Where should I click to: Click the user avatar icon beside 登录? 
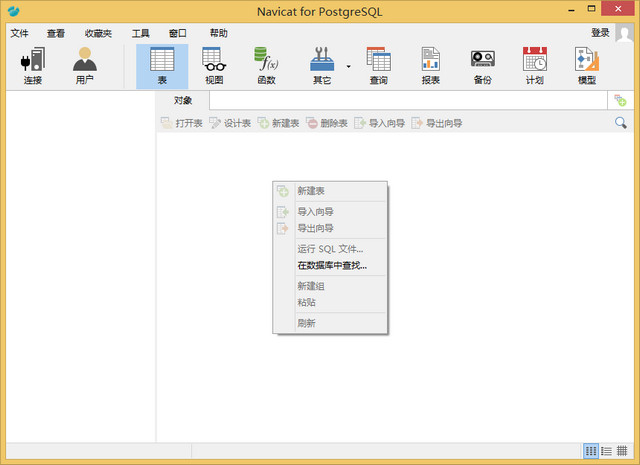pos(624,33)
